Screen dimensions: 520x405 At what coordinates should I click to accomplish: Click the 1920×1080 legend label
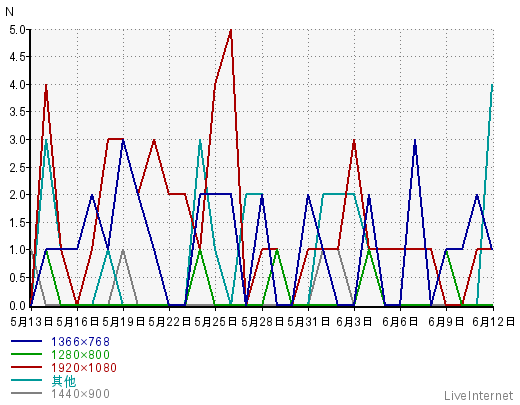point(84,368)
